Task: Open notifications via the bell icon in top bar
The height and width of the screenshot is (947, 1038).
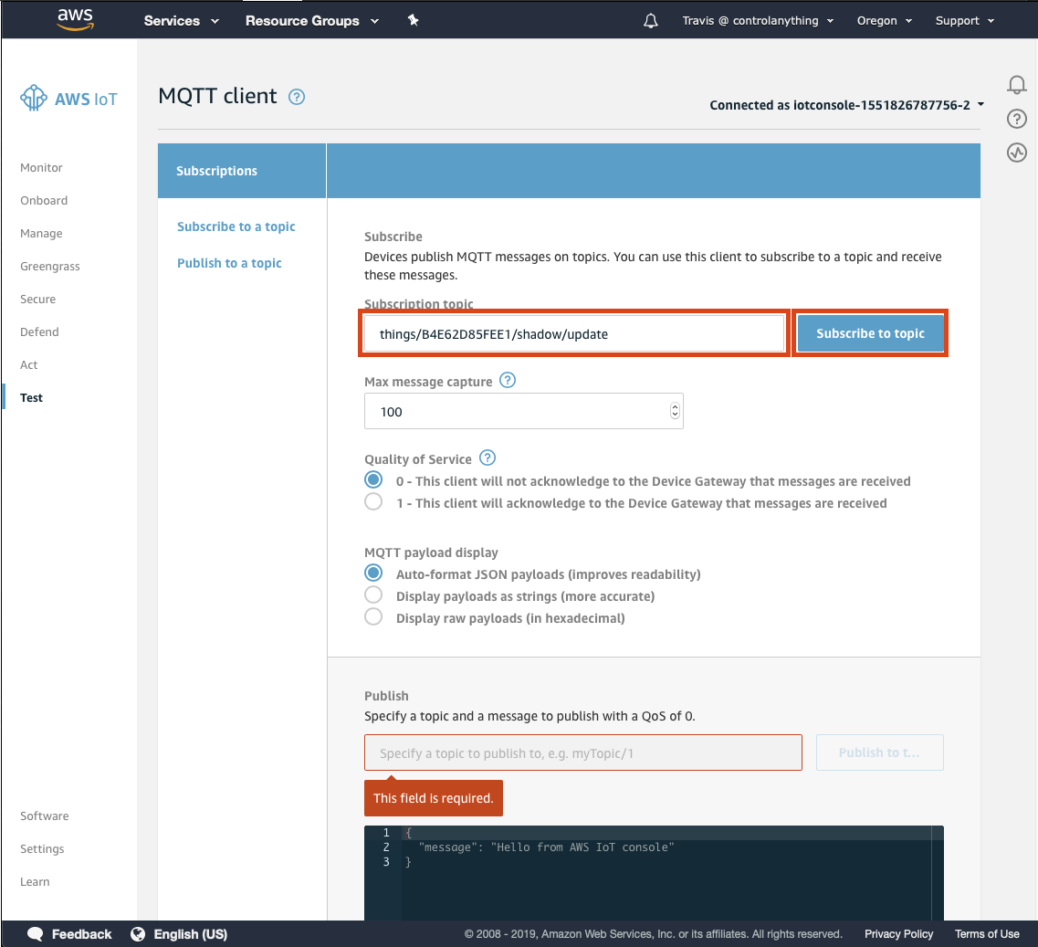Action: [x=650, y=20]
